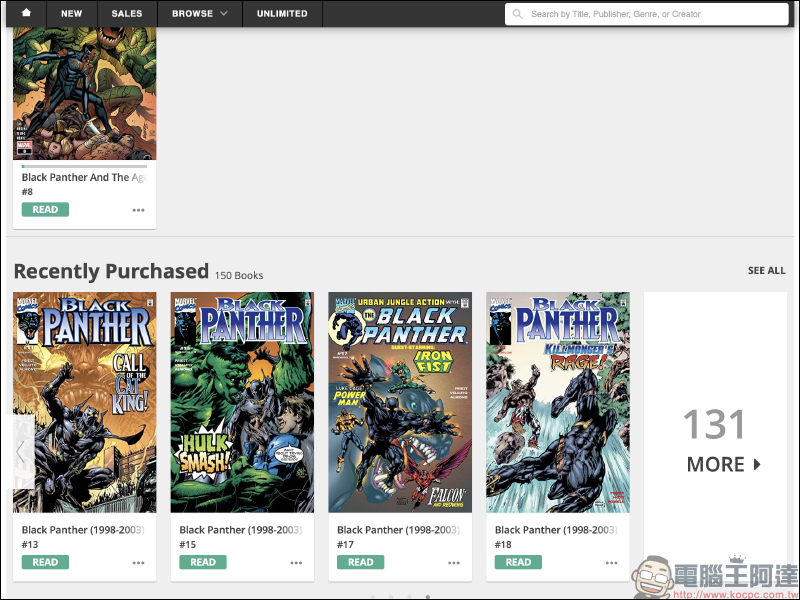Open more options for issue #8

coord(138,210)
